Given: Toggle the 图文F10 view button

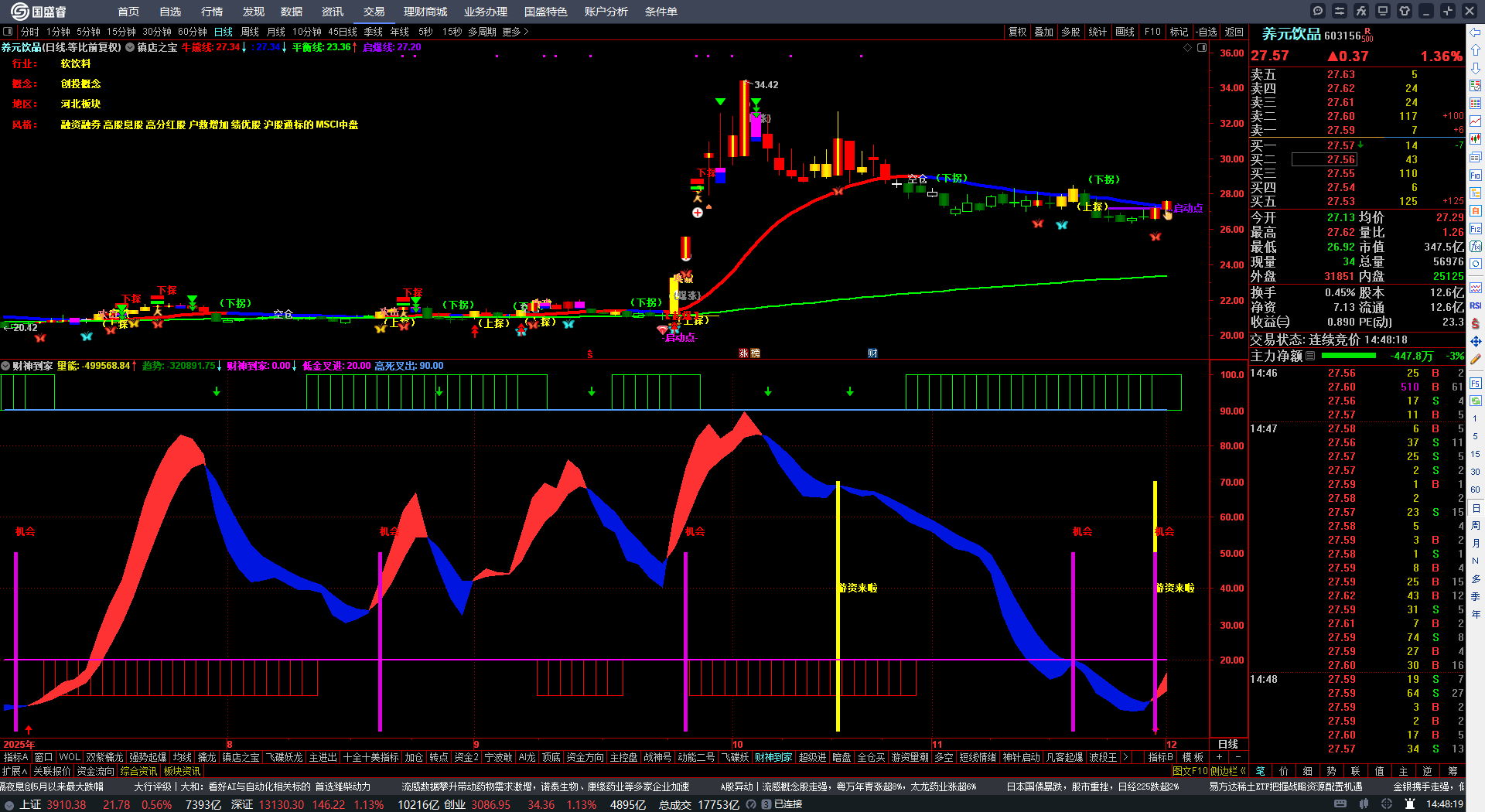Looking at the screenshot, I should [x=1190, y=771].
